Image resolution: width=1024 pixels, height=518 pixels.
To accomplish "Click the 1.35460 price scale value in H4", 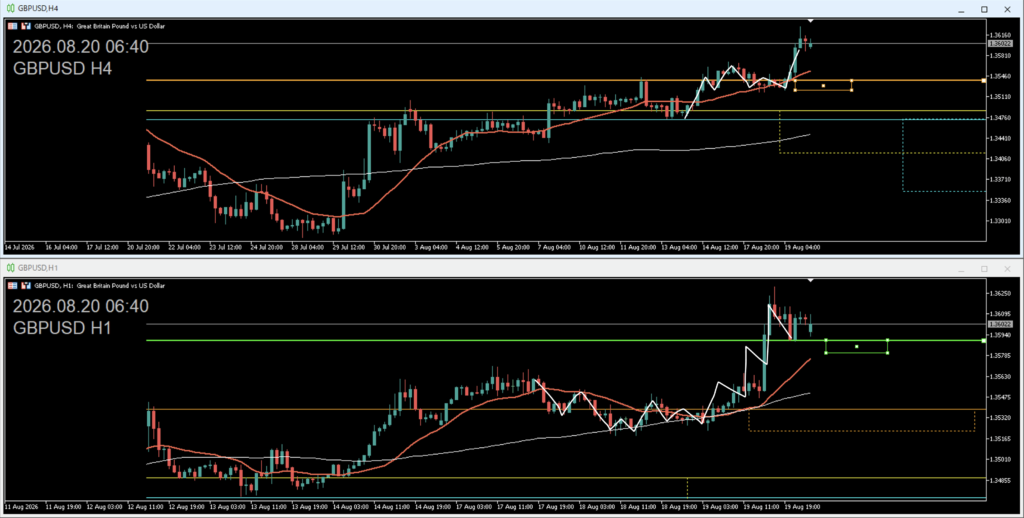I will point(1000,76).
